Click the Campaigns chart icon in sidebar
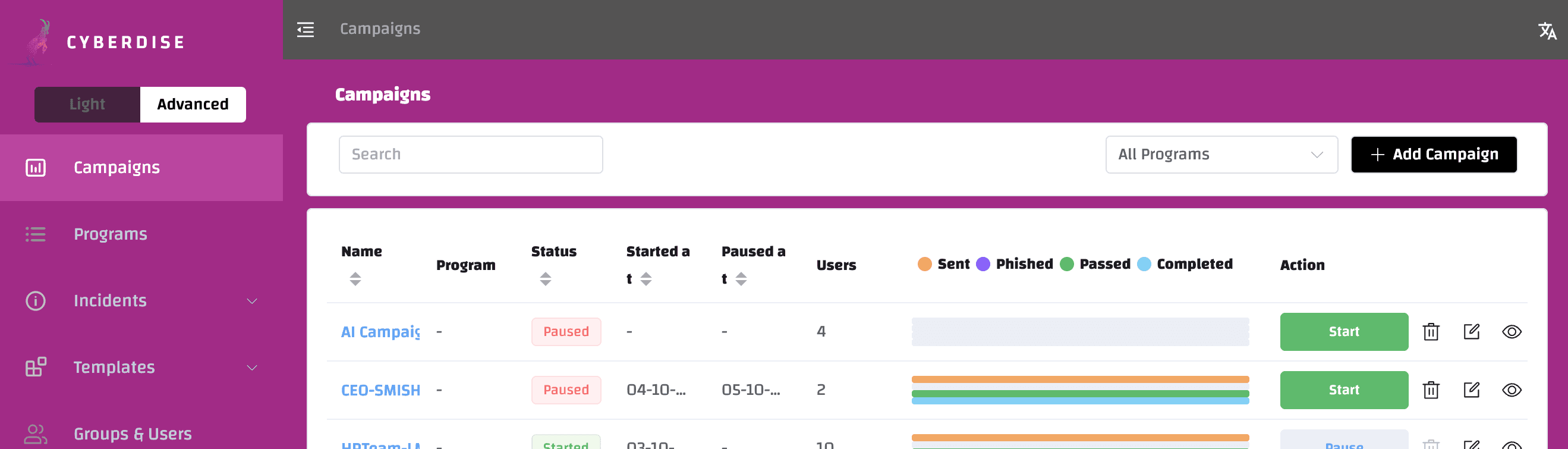The image size is (1568, 449). 35,168
